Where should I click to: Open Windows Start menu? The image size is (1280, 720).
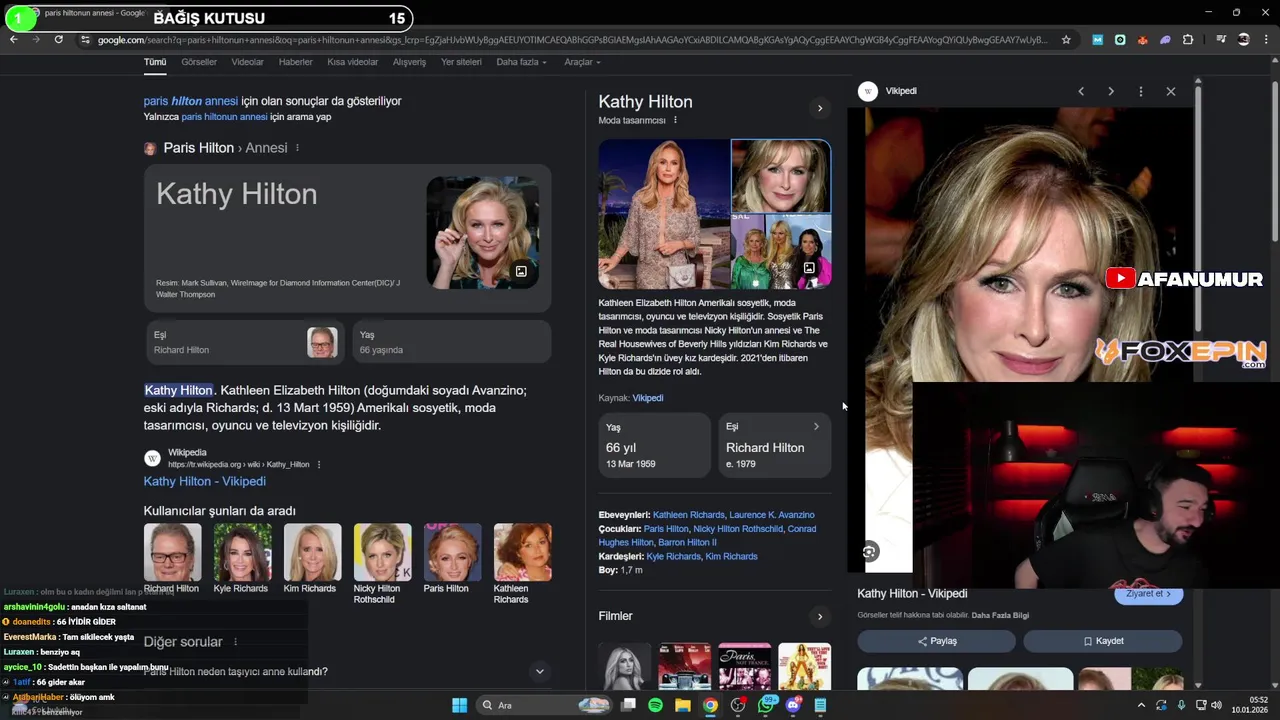(x=459, y=705)
